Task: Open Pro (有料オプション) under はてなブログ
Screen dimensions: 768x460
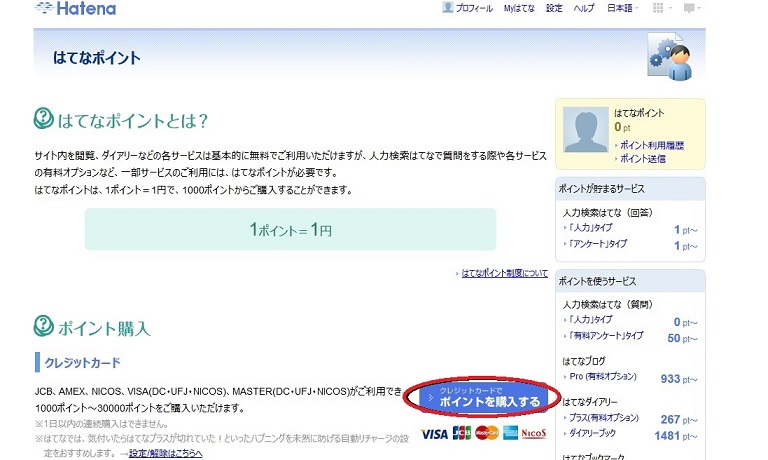Action: (x=603, y=376)
